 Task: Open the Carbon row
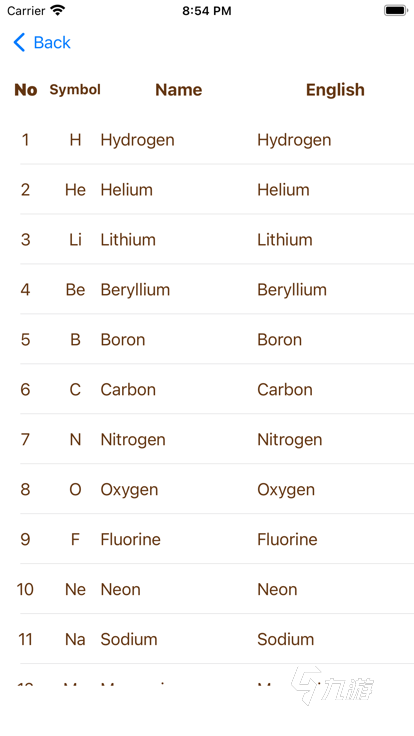(207, 389)
